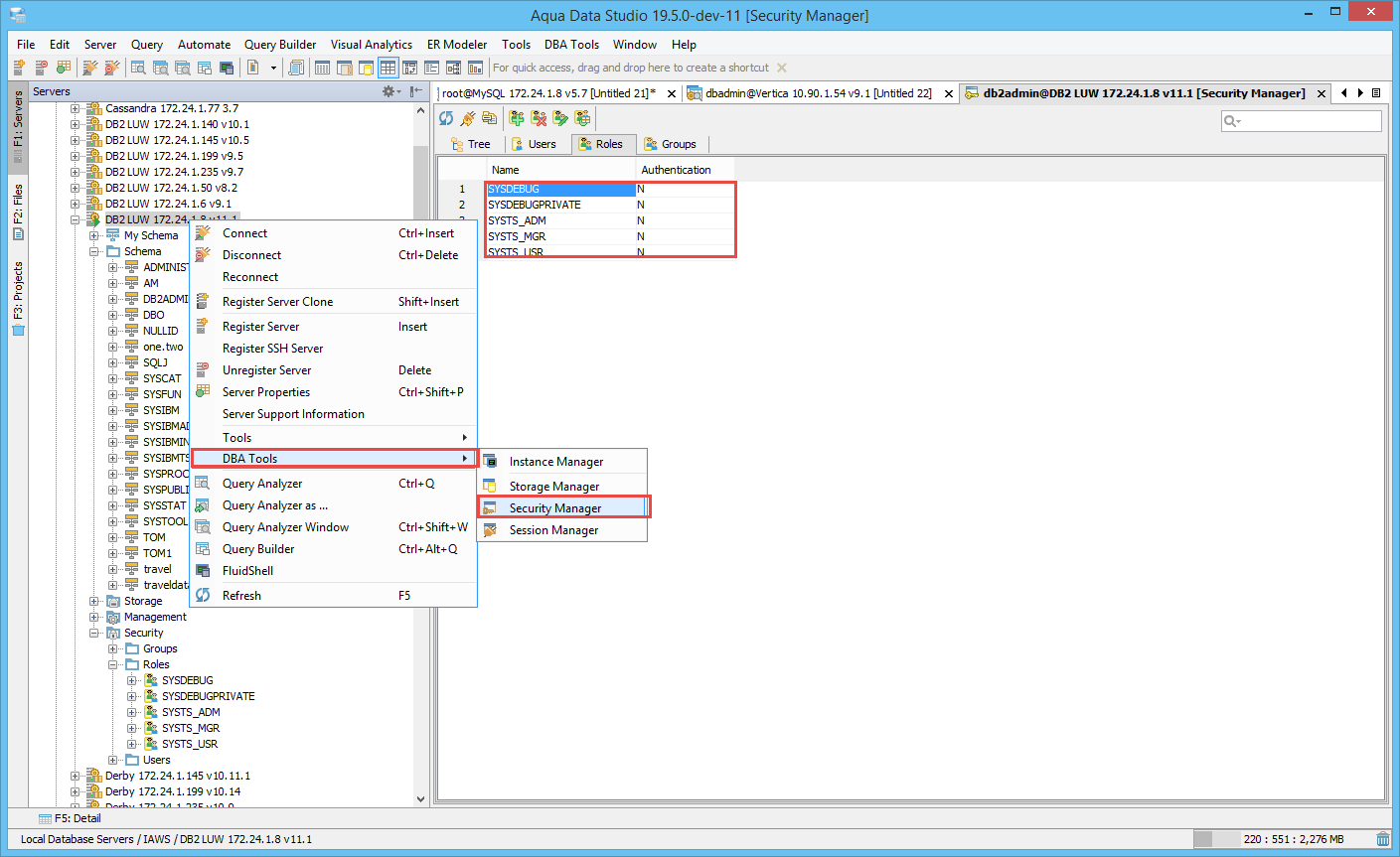Click Reconnect in the context menu
Viewport: 1400px width, 857px height.
tap(250, 277)
